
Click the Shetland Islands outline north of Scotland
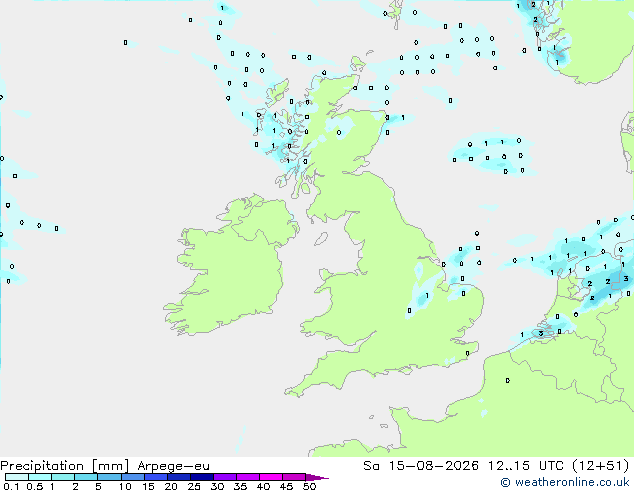394,14
